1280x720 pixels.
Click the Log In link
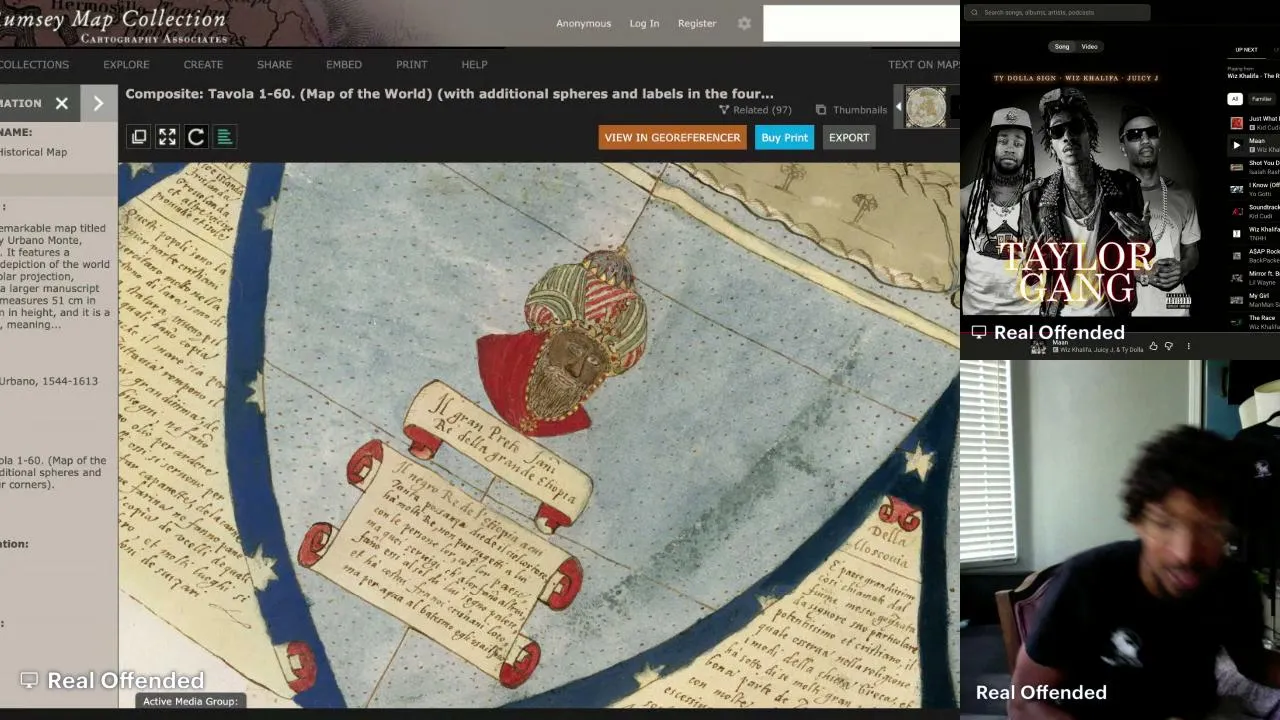(644, 23)
